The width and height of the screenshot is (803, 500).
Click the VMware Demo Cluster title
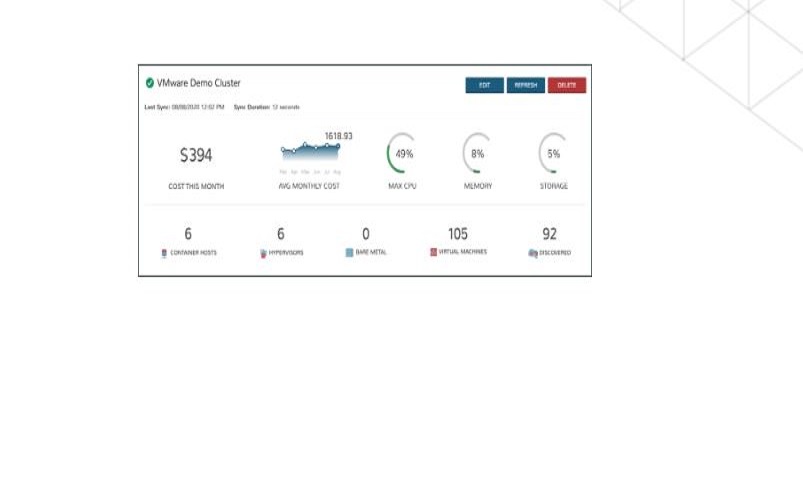click(x=198, y=83)
